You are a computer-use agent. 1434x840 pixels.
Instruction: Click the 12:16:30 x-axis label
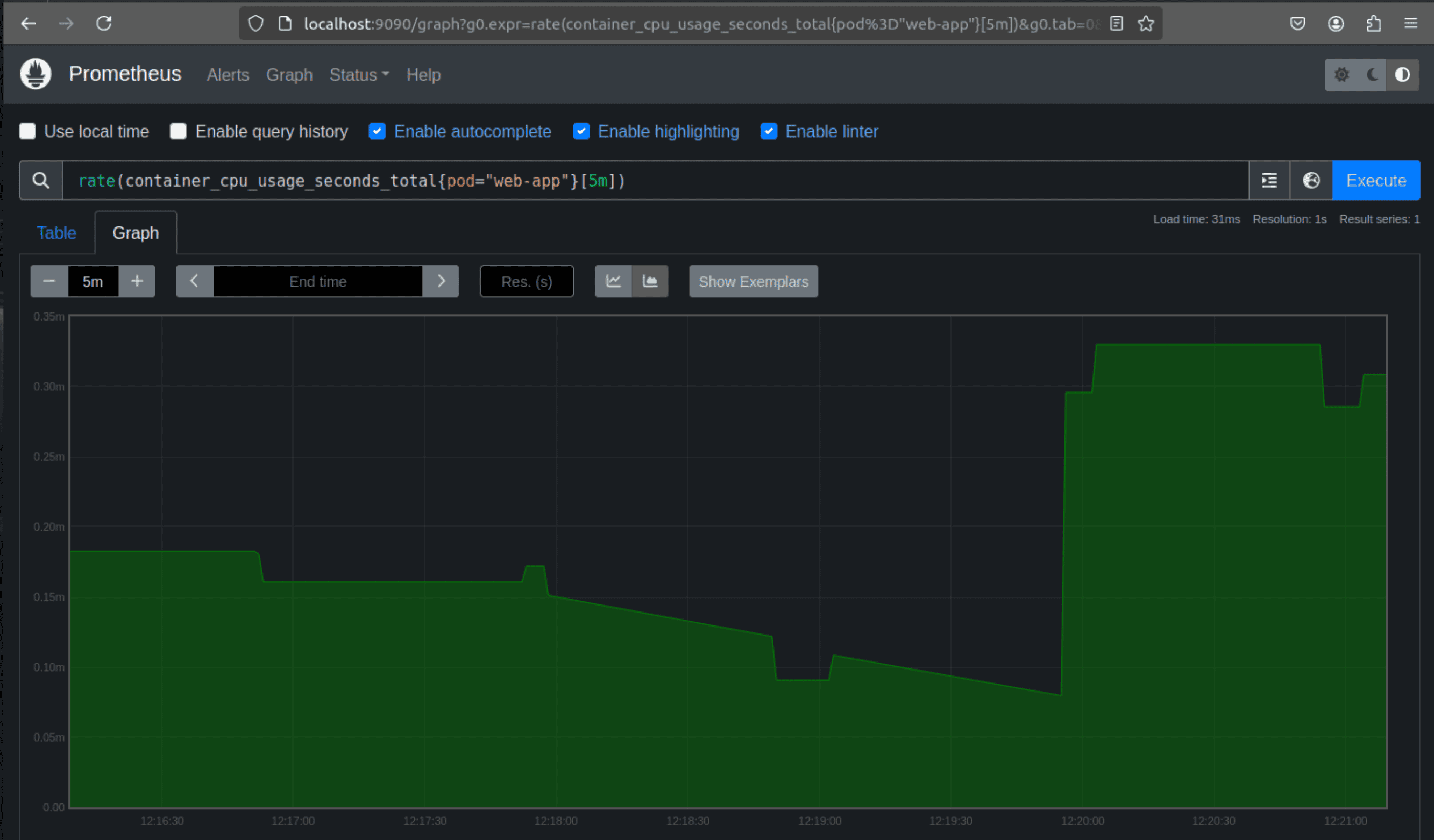pos(162,821)
